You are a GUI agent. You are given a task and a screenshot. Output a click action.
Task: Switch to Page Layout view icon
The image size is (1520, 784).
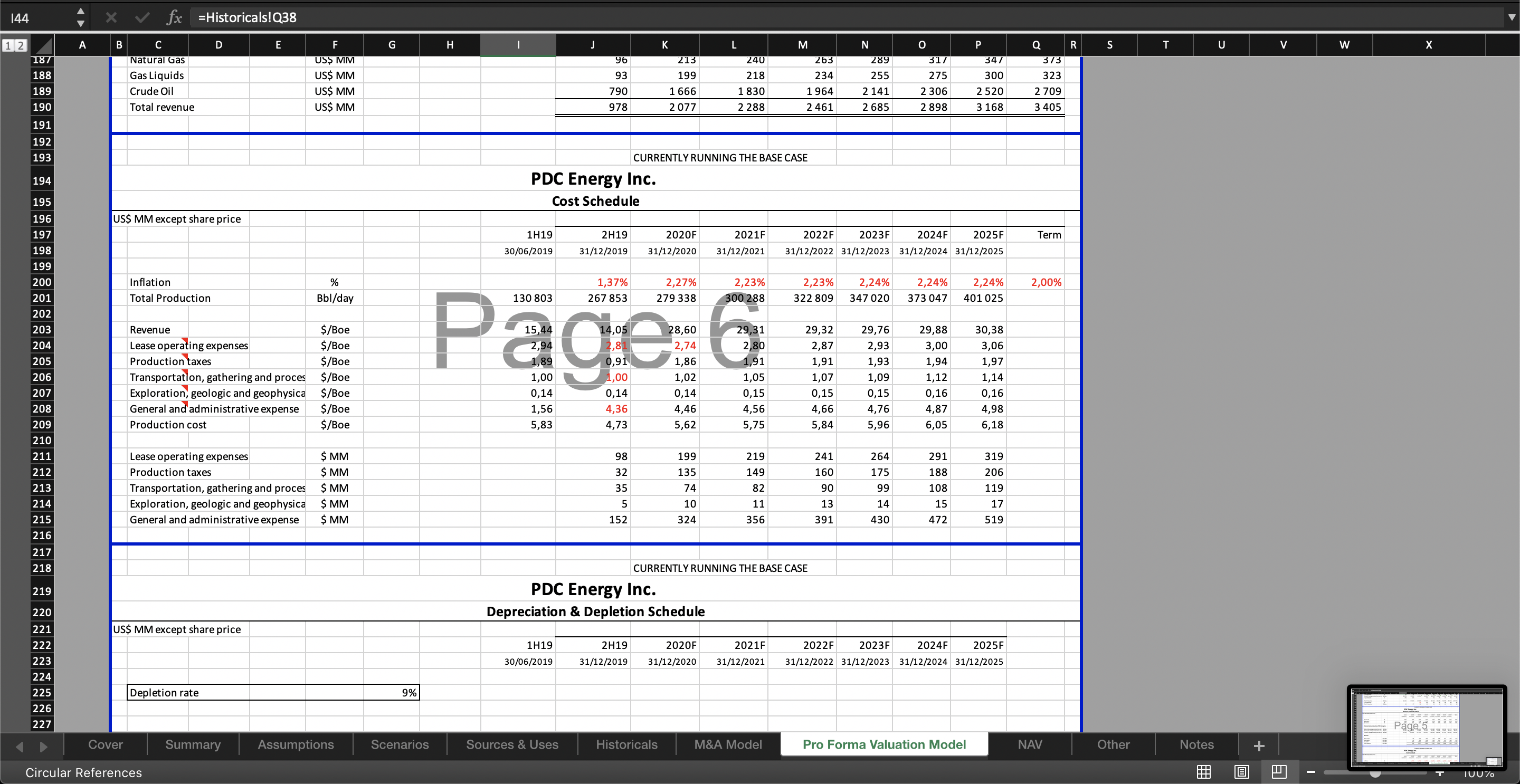pos(1241,772)
